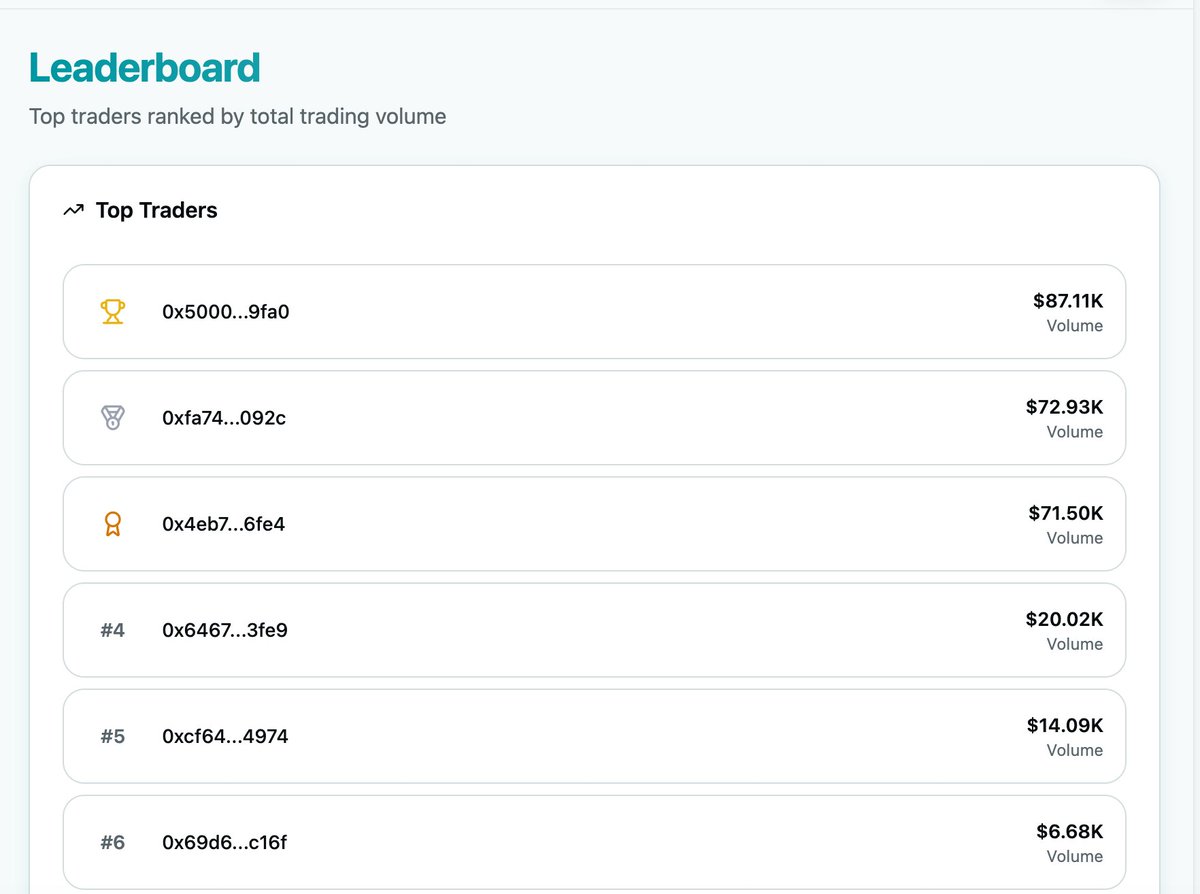Click the #6 rank label
Viewport: 1200px width, 894px height.
(113, 842)
